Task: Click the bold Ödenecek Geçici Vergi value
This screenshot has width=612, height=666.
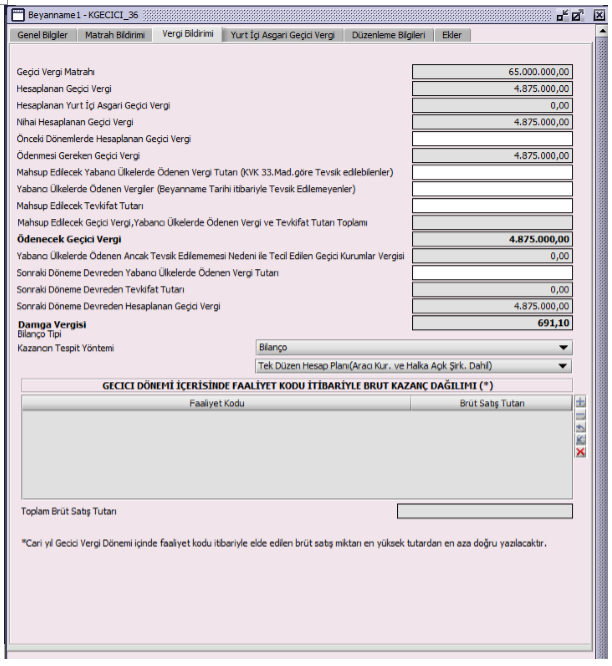Action: (x=492, y=239)
